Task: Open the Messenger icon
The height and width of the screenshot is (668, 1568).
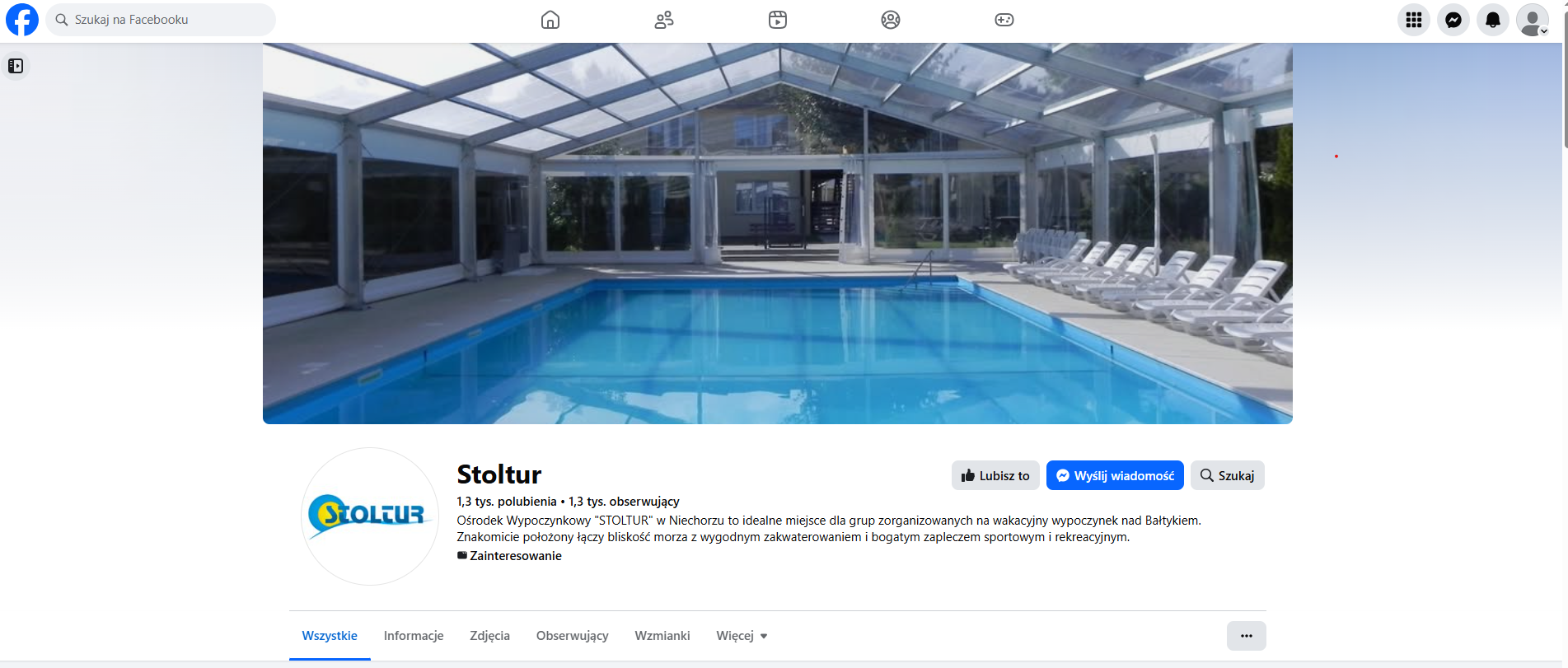Action: (1453, 20)
